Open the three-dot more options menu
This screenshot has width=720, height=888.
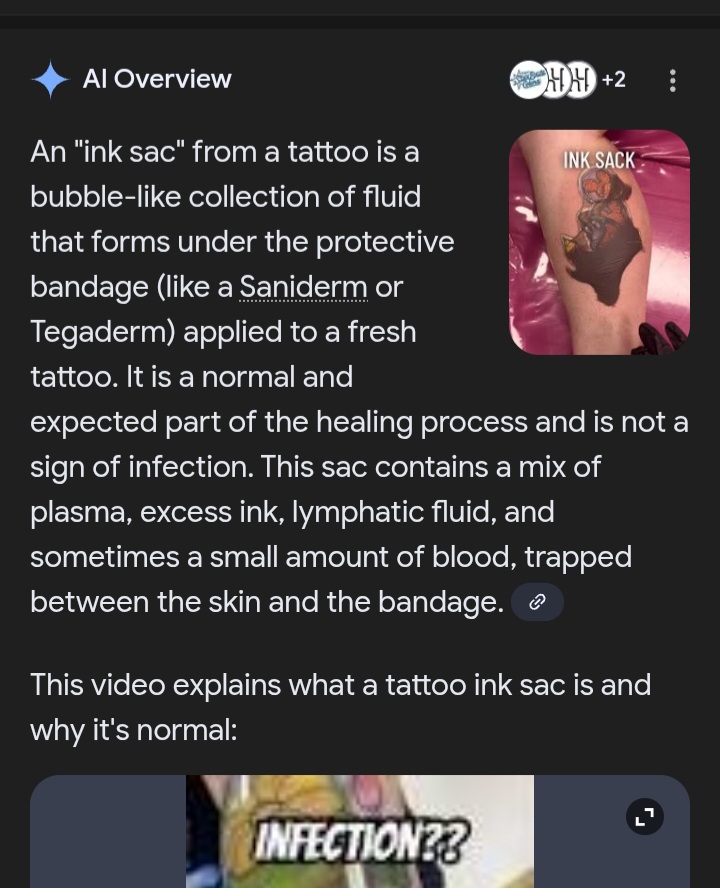[672, 80]
